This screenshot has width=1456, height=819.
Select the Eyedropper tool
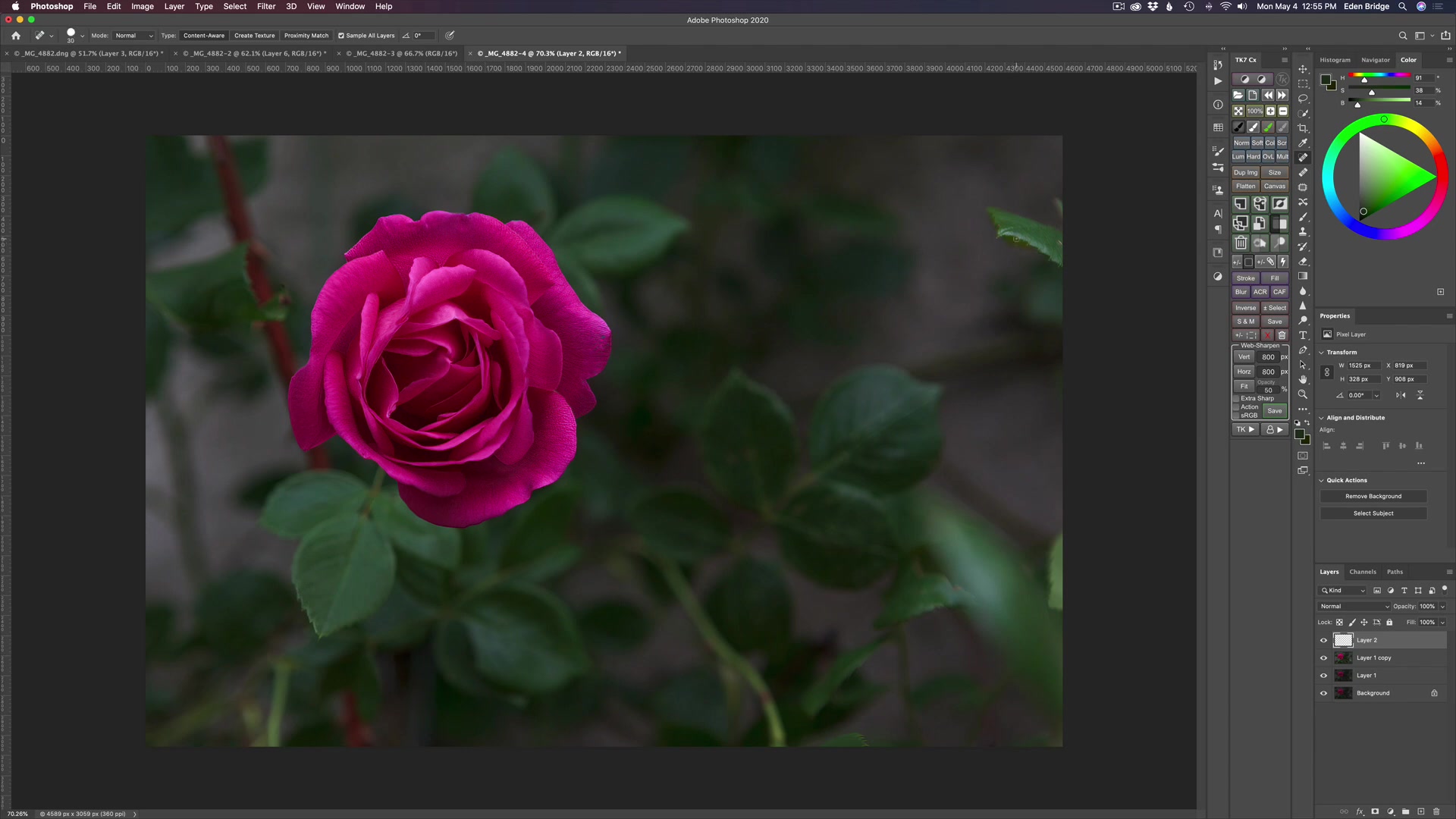(x=1303, y=143)
